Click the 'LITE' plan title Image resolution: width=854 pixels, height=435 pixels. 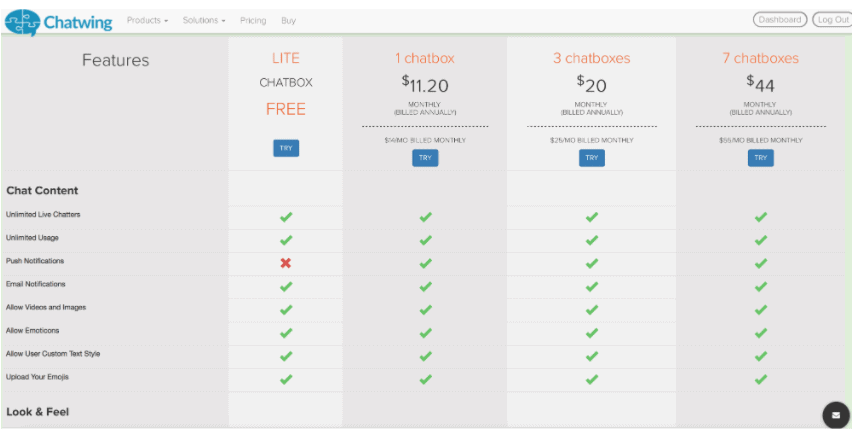(286, 58)
